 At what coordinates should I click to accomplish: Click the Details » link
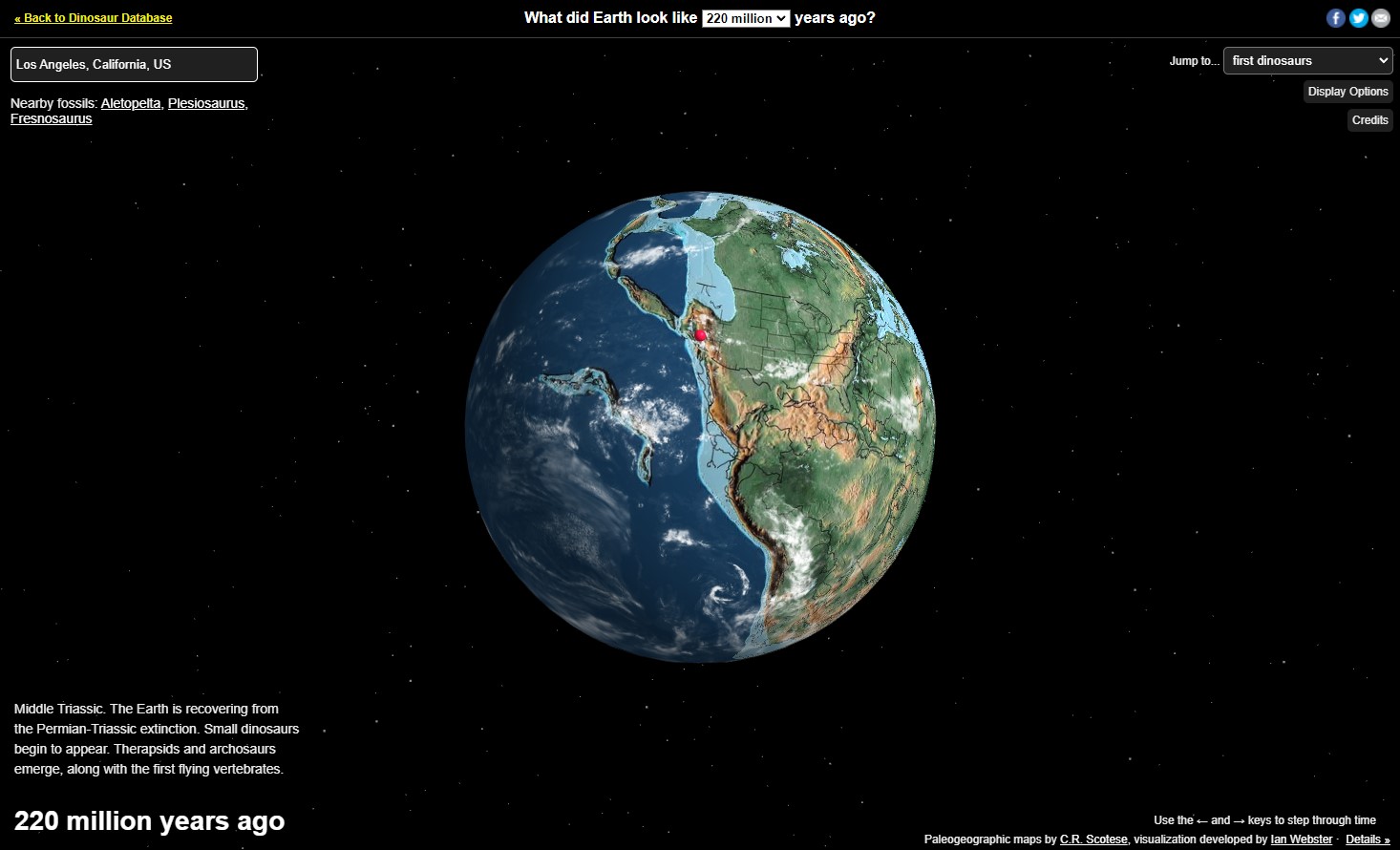coord(1368,839)
